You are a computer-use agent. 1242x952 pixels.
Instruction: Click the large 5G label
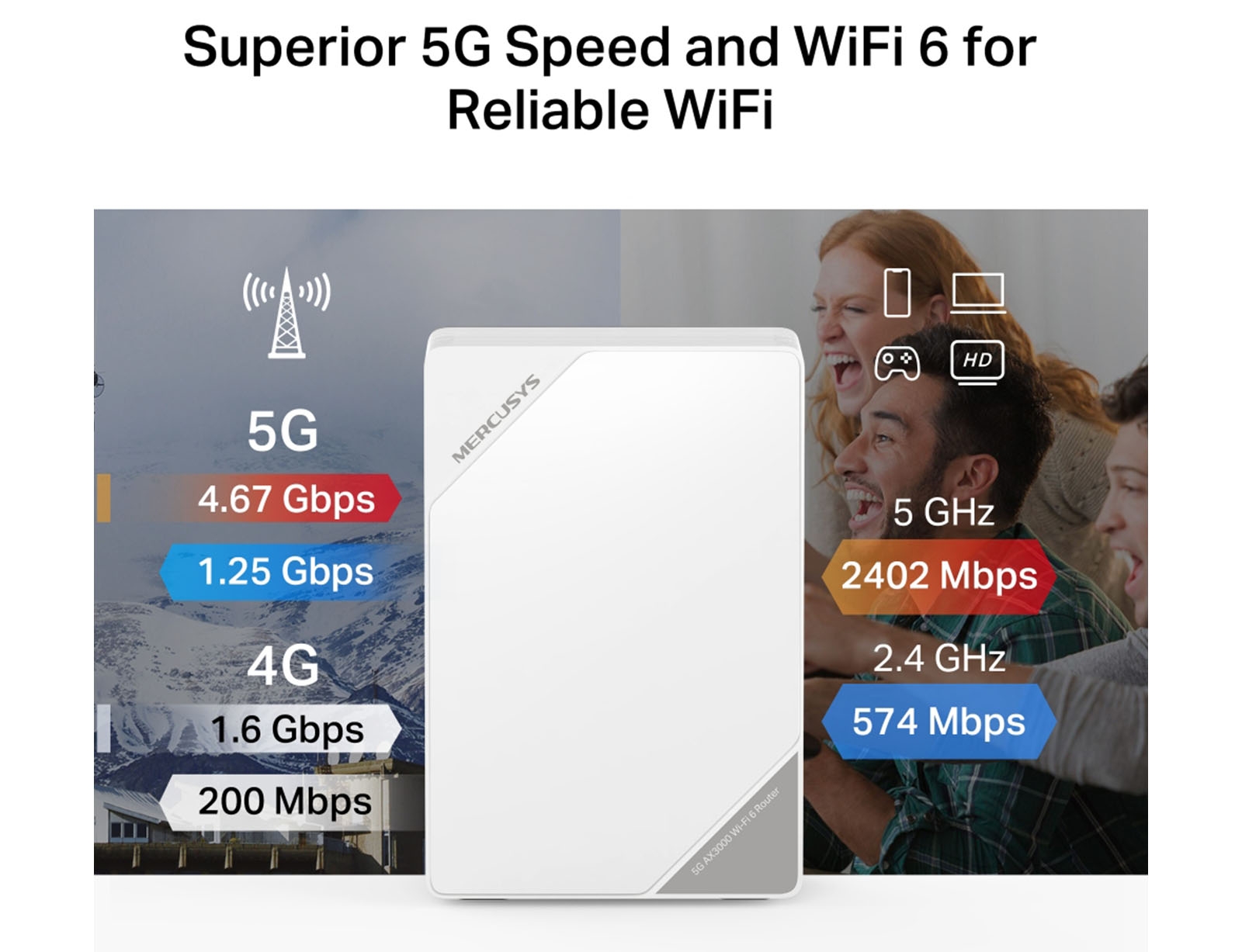click(283, 431)
